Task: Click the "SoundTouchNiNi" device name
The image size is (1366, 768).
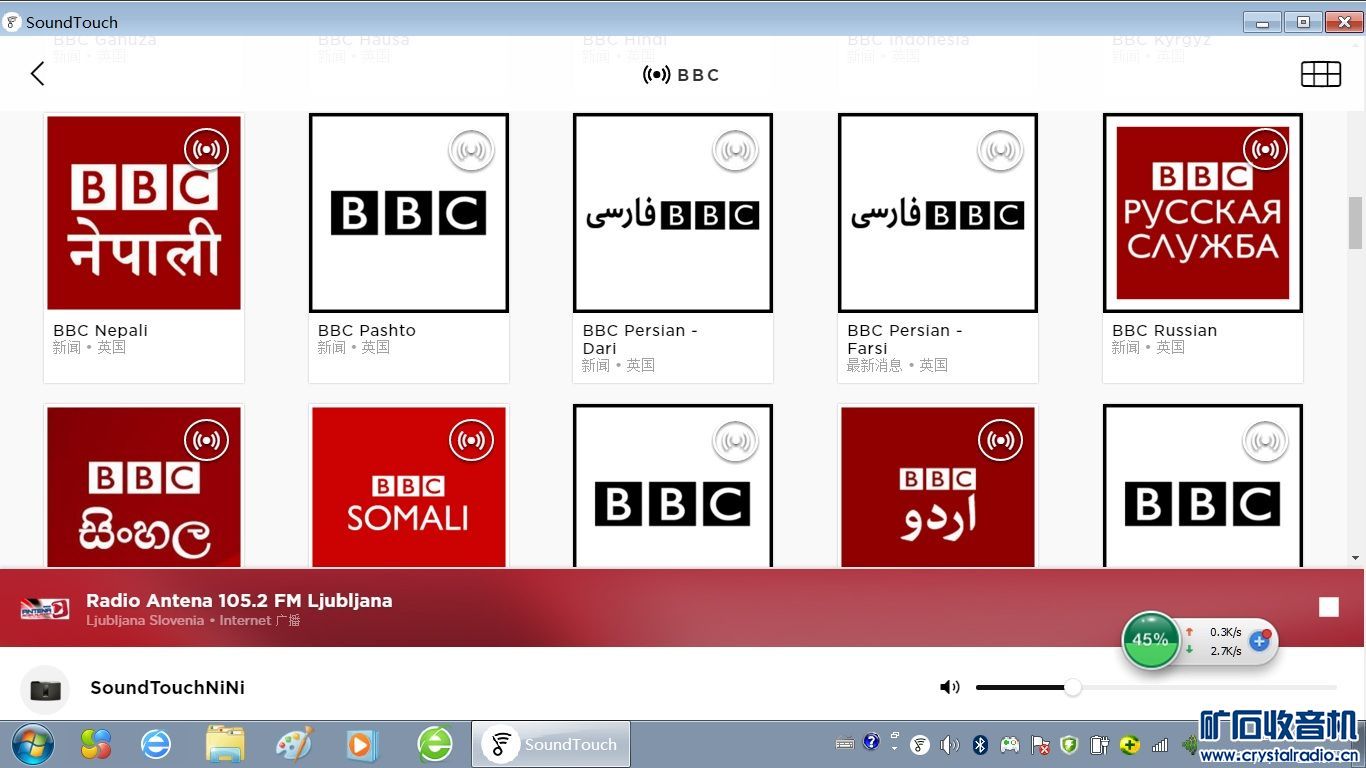Action: pyautogui.click(x=168, y=687)
